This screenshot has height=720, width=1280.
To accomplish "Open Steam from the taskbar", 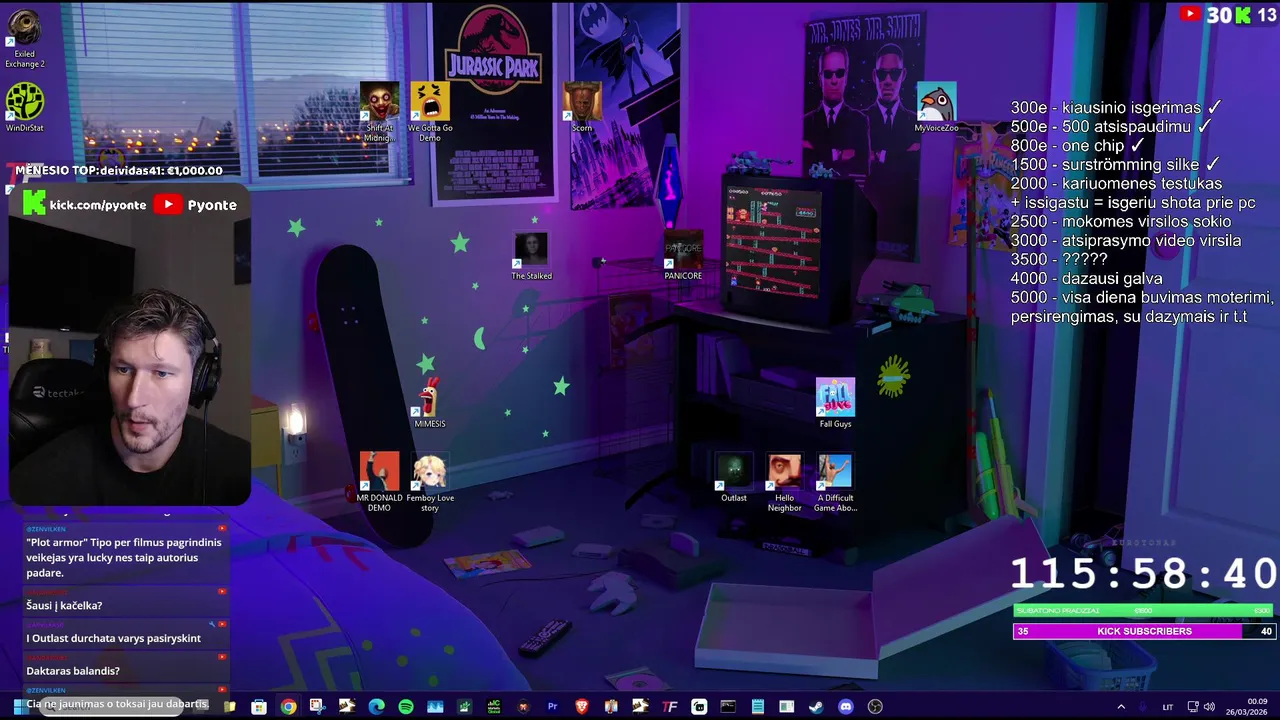I will pyautogui.click(x=816, y=707).
